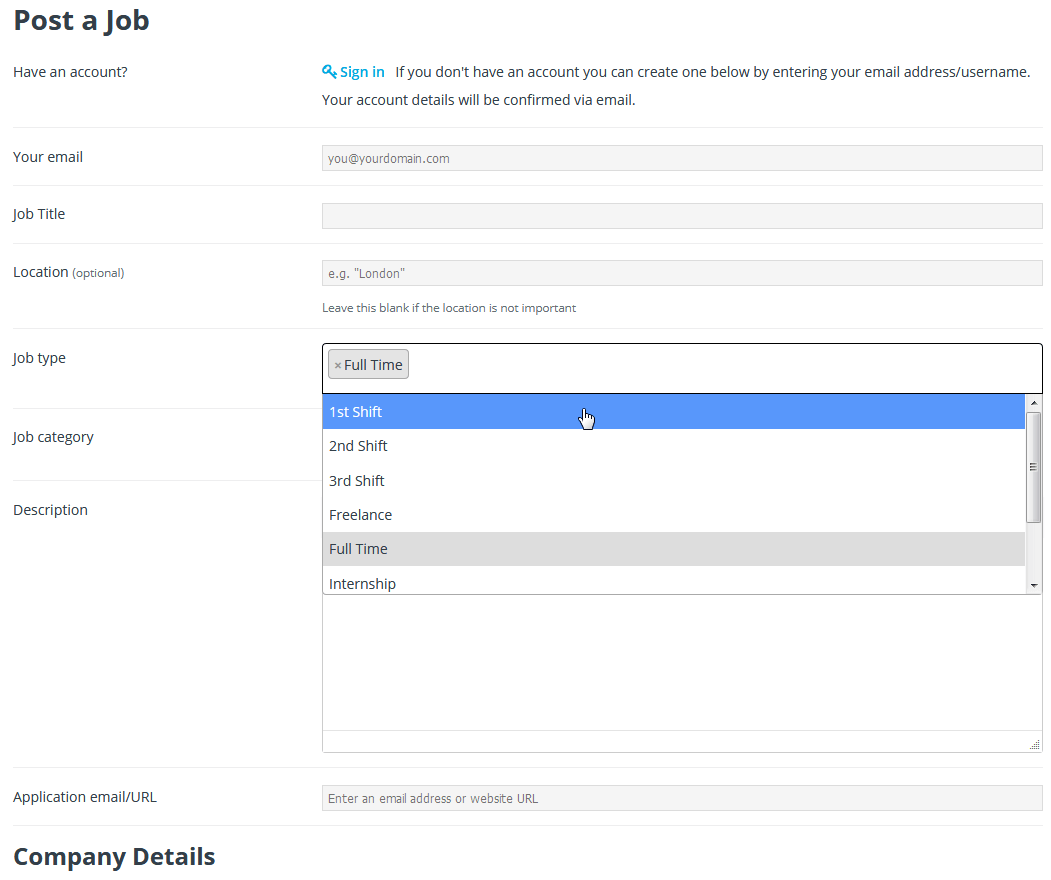Screen dimensions: 1051x880
Task: Click the dropdown scrollbar down arrow
Action: click(1034, 586)
